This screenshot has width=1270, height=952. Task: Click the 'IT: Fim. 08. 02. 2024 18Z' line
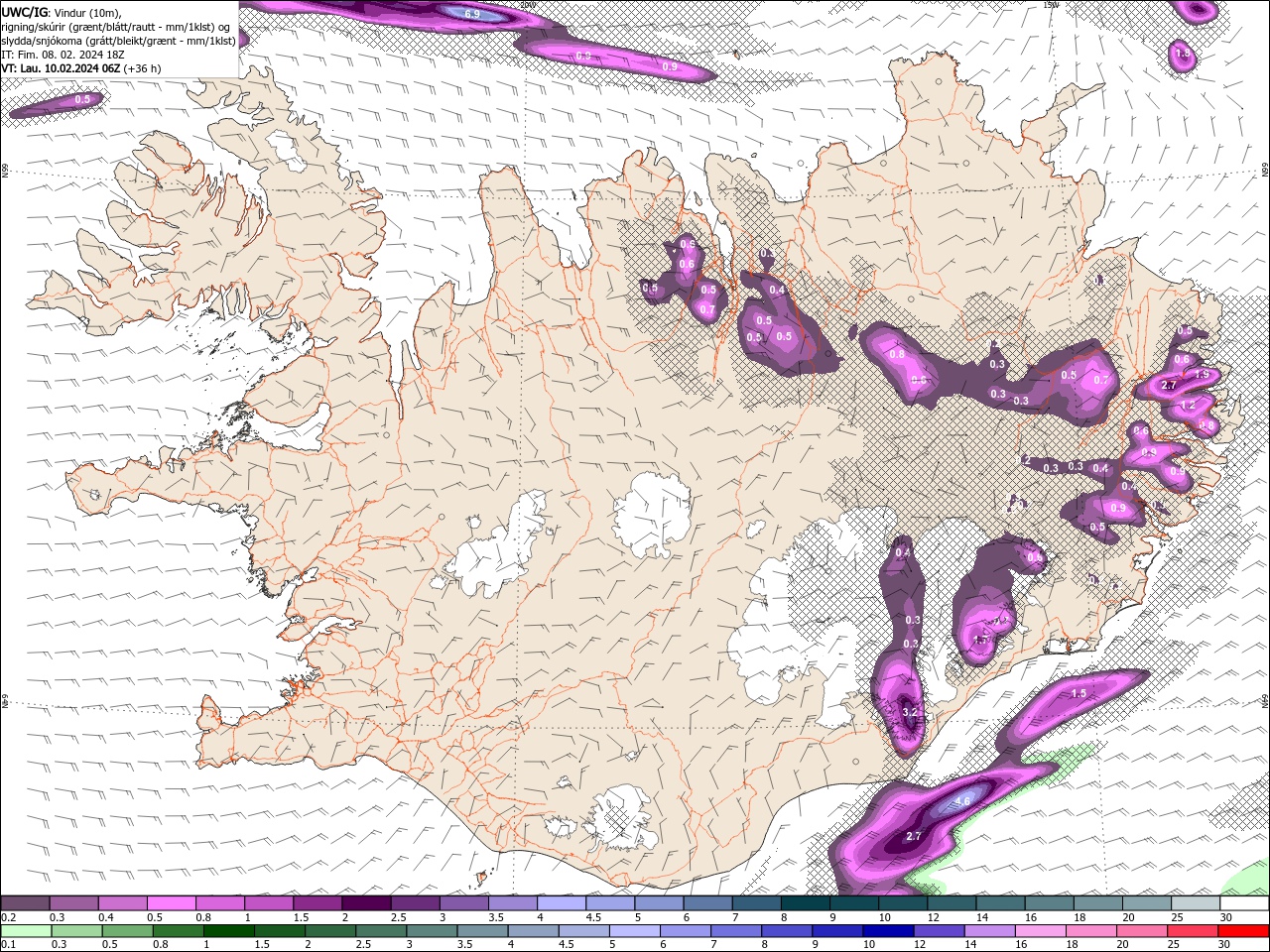pyautogui.click(x=64, y=55)
